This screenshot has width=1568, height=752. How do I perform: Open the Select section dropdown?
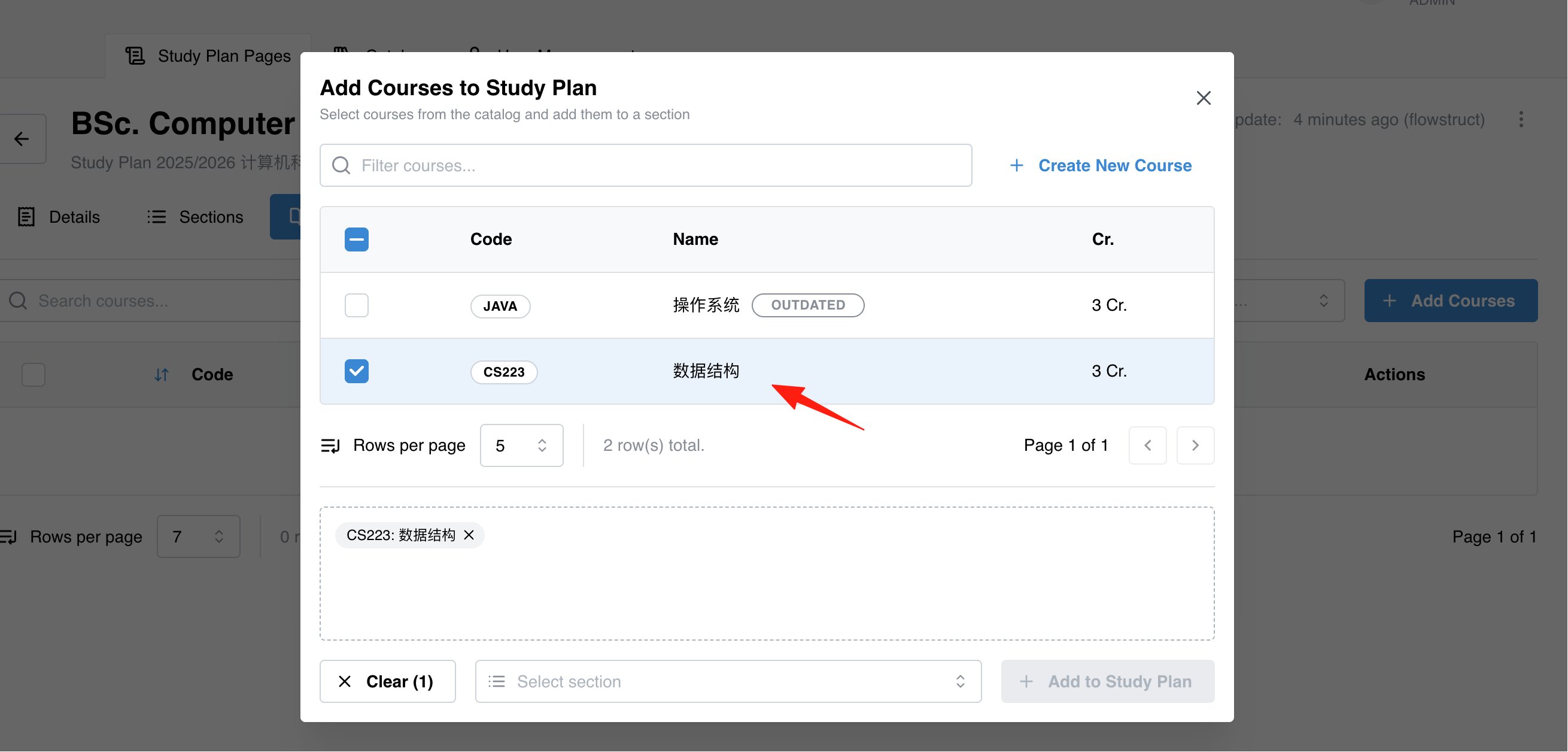727,681
